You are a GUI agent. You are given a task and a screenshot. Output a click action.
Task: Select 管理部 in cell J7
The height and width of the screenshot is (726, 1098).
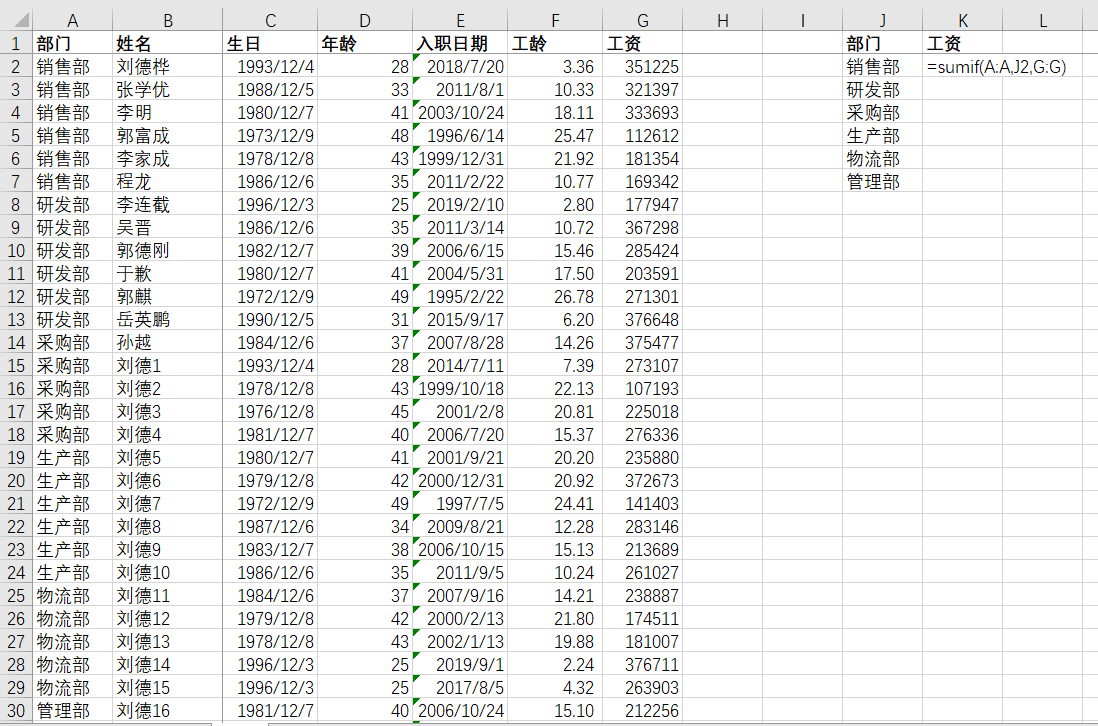tap(873, 182)
